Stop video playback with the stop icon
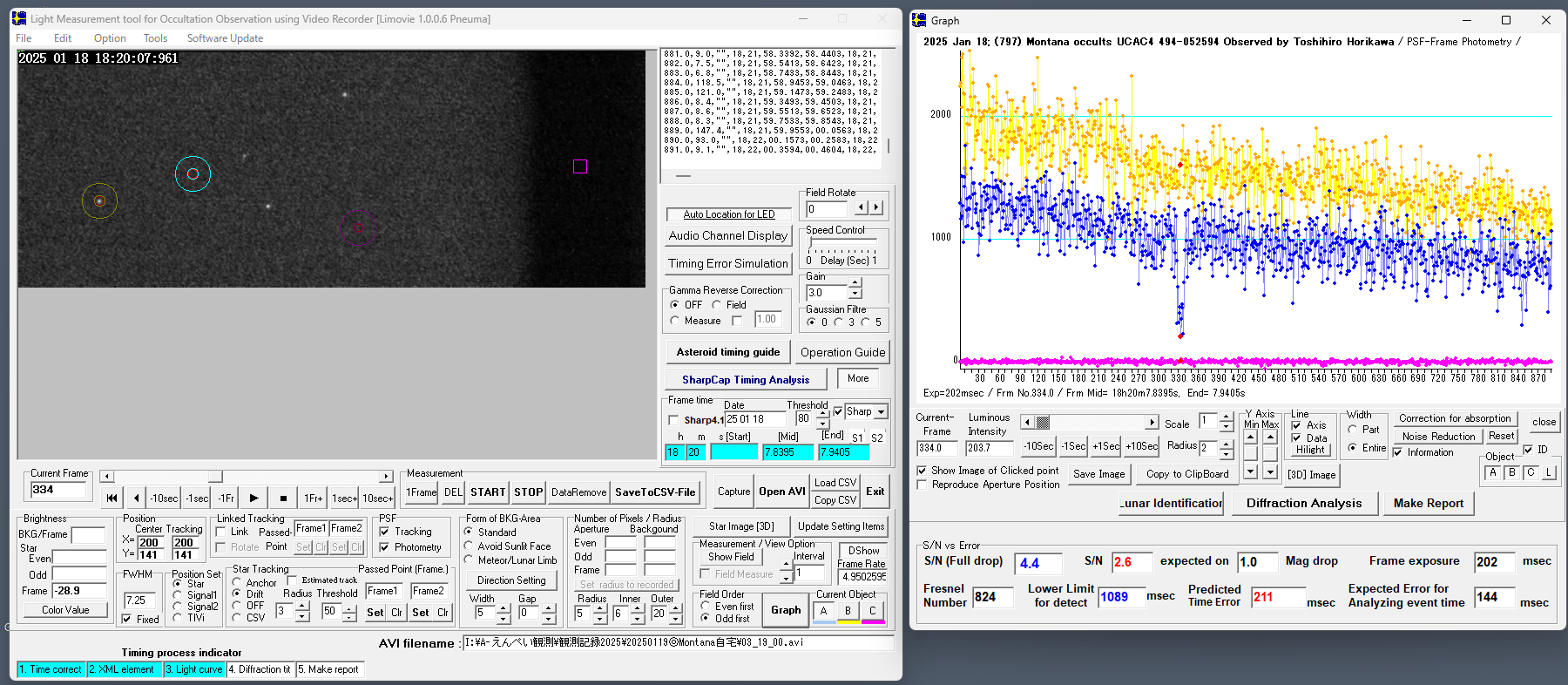Screen dimensions: 1568x685 (x=283, y=498)
